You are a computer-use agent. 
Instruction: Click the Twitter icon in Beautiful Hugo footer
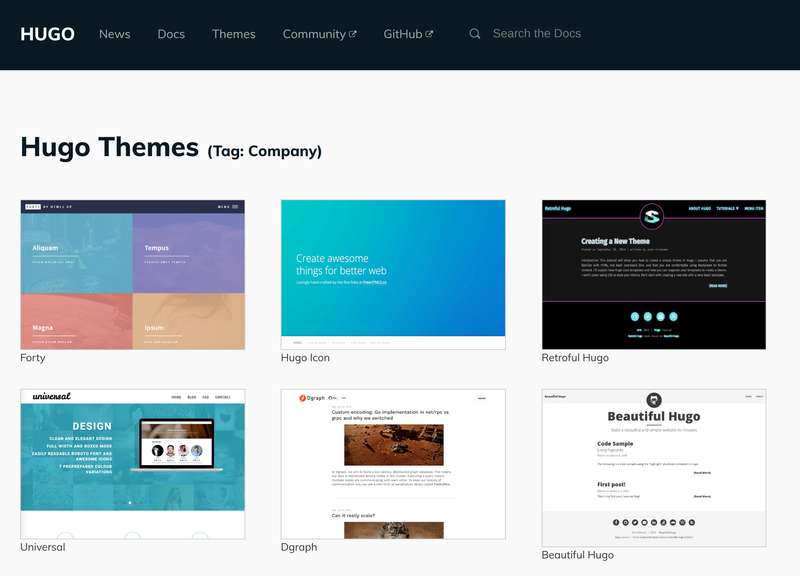[636, 522]
